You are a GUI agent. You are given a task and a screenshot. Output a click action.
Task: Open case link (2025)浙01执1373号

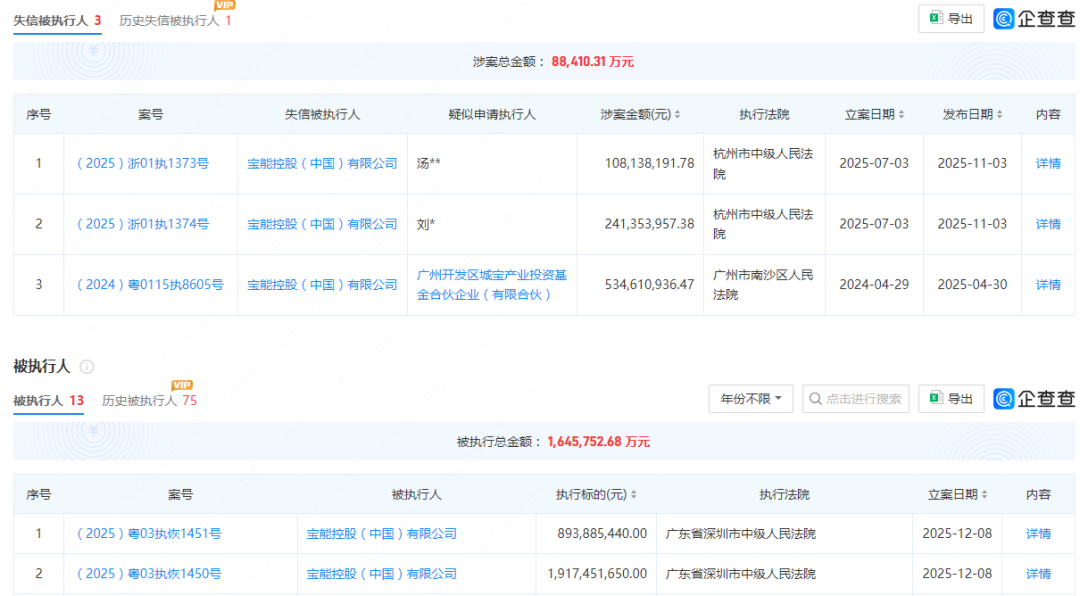tap(143, 163)
